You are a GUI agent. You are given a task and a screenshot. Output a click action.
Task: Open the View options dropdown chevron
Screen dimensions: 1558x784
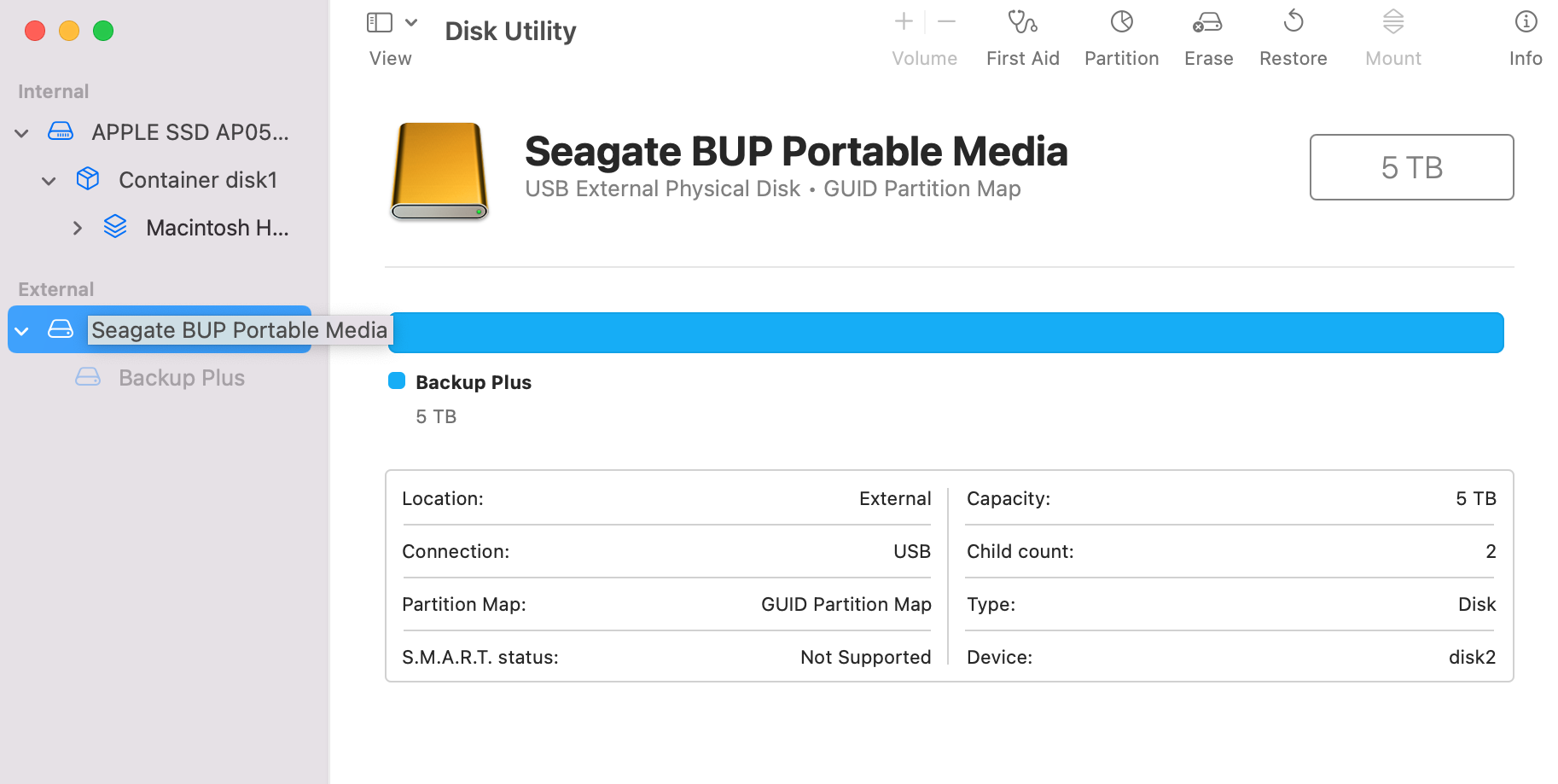click(411, 23)
